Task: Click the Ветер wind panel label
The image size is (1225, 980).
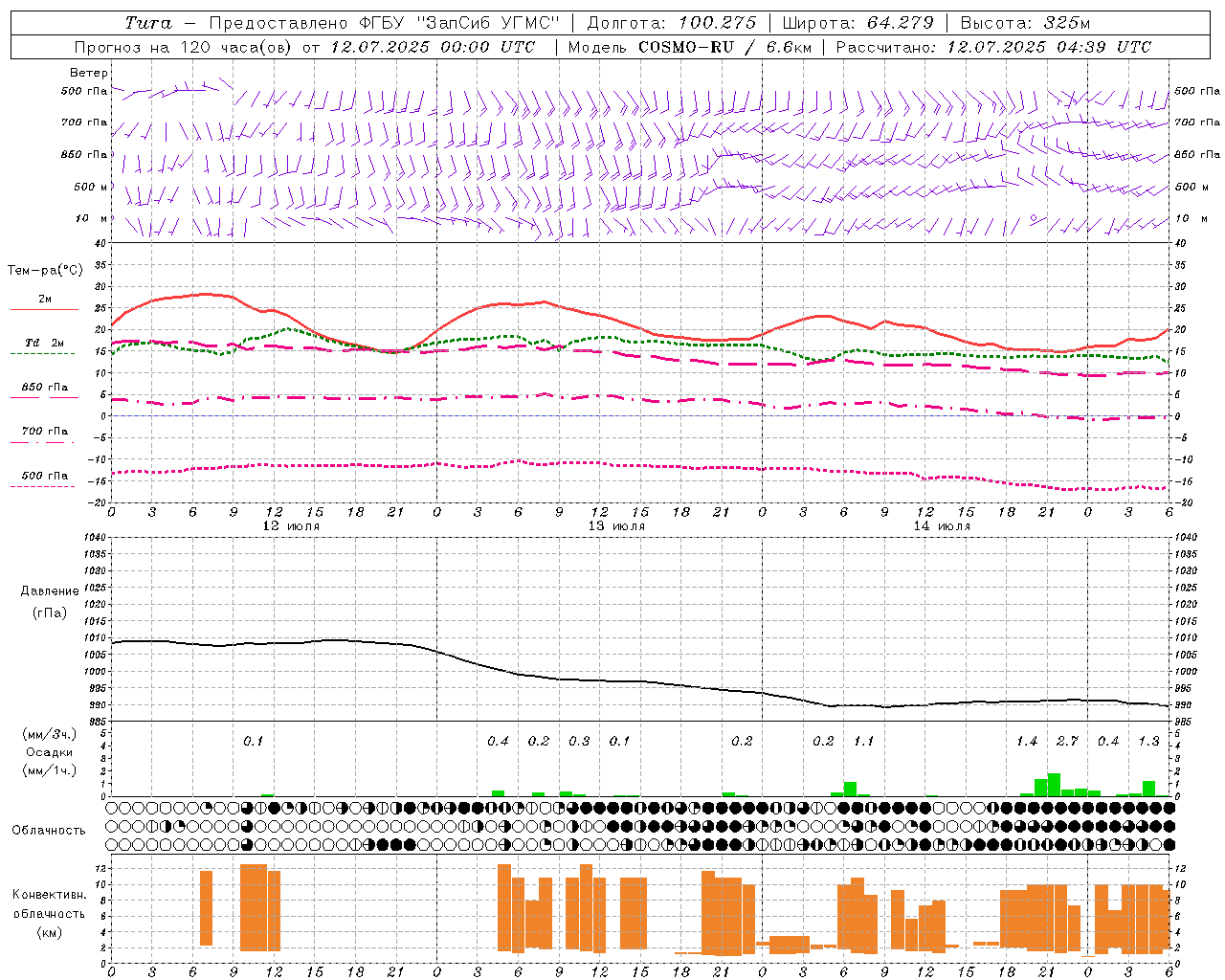Action: [x=89, y=73]
